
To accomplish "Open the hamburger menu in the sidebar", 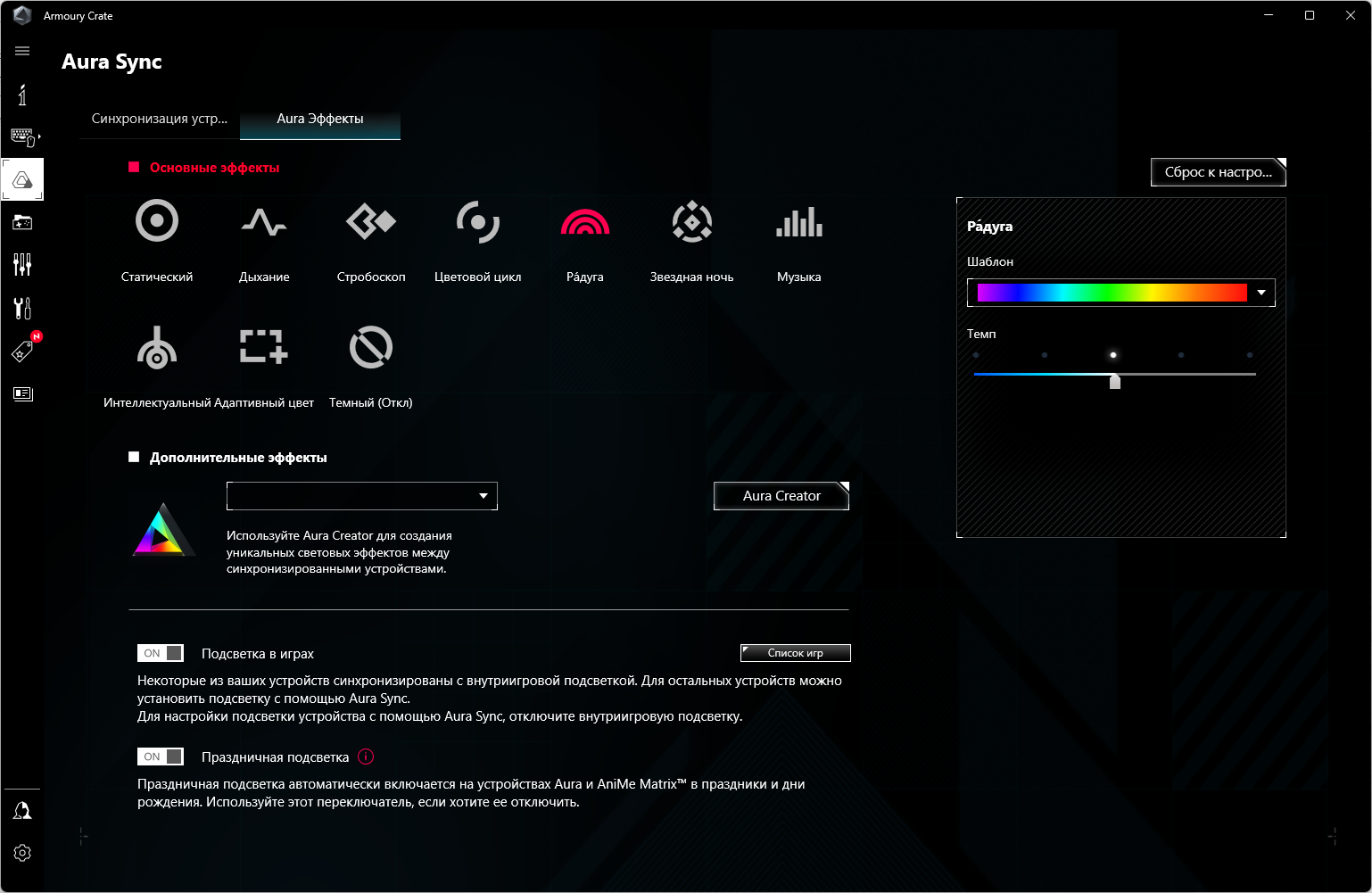I will pyautogui.click(x=22, y=51).
